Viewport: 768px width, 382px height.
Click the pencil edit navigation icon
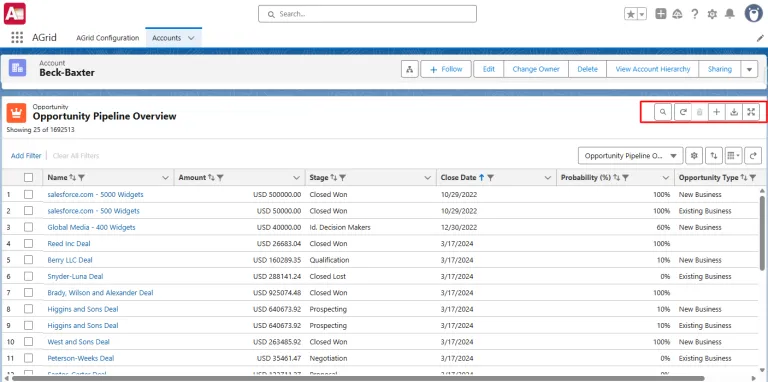[x=760, y=38]
